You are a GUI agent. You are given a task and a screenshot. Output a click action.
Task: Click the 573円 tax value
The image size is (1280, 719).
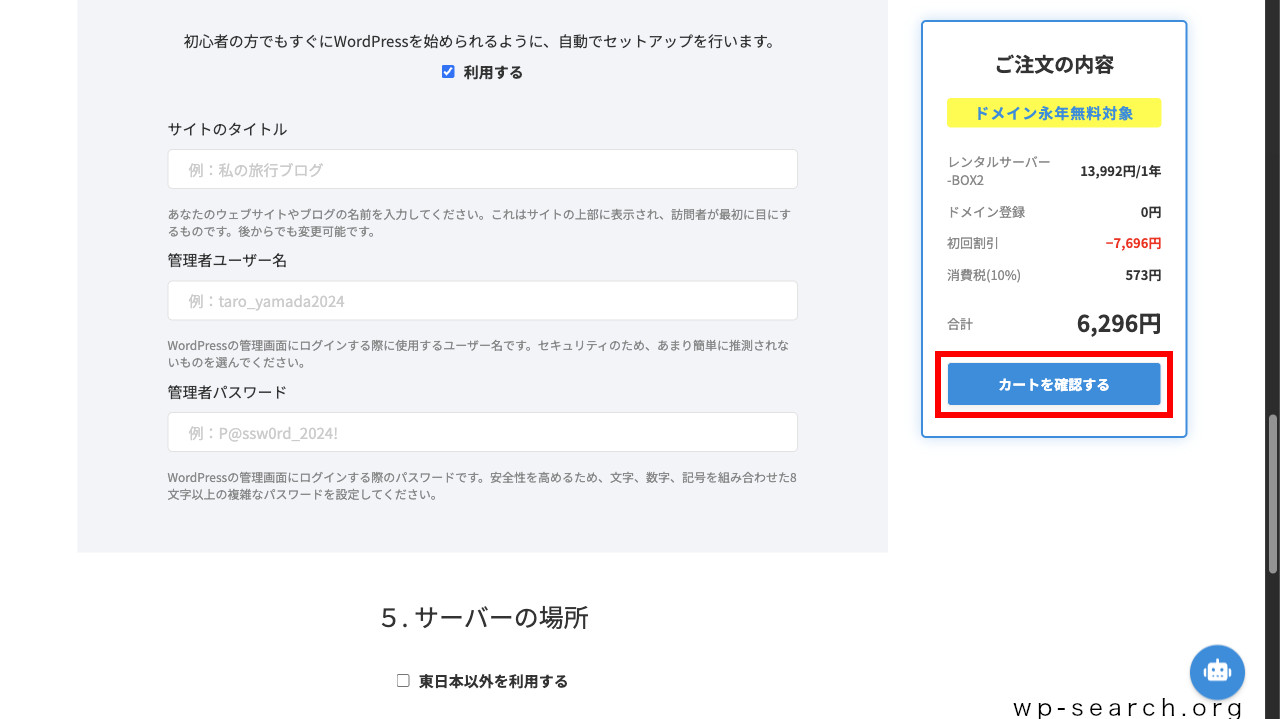tap(1143, 275)
